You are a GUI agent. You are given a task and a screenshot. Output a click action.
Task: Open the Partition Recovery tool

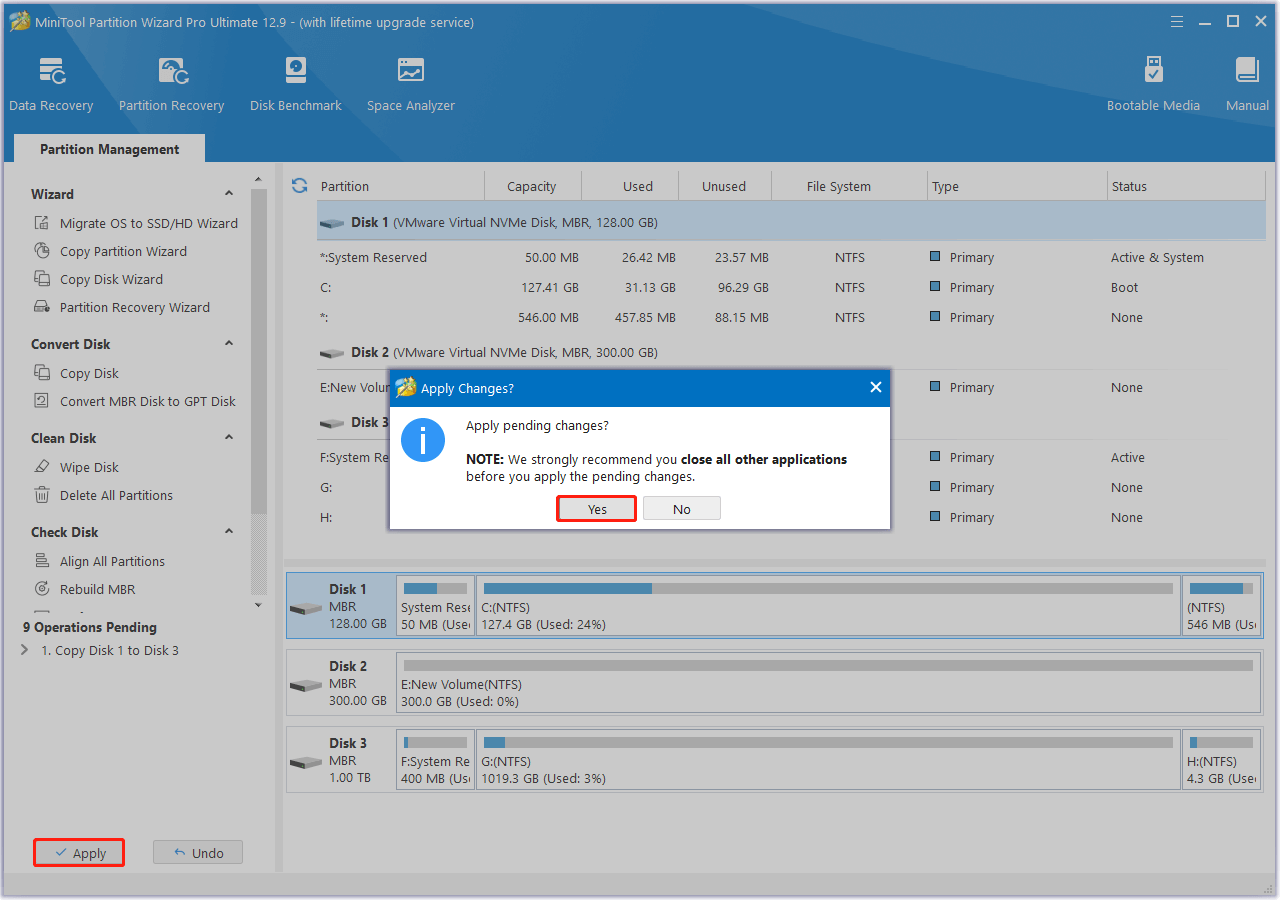[x=171, y=80]
